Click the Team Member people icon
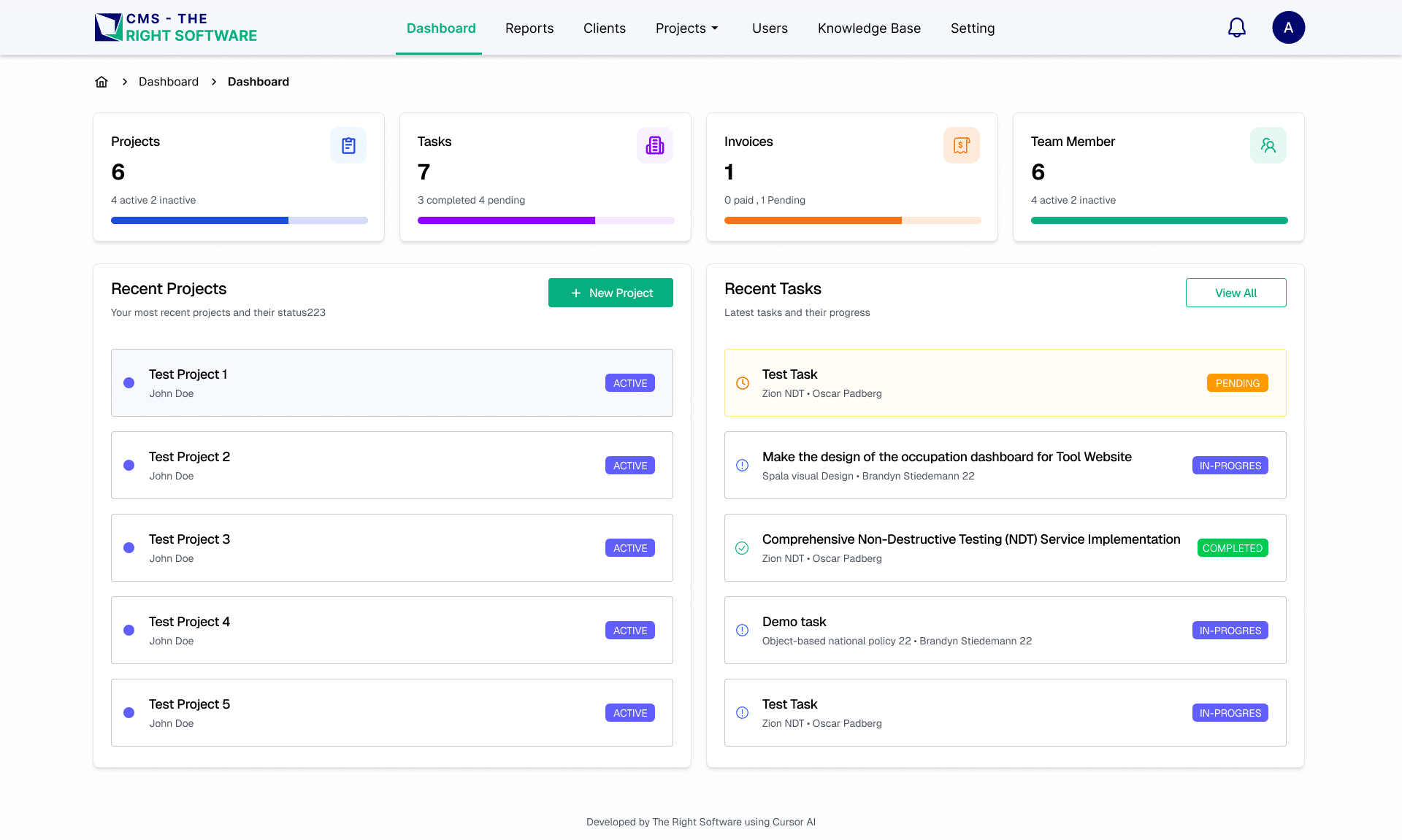 coord(1268,145)
